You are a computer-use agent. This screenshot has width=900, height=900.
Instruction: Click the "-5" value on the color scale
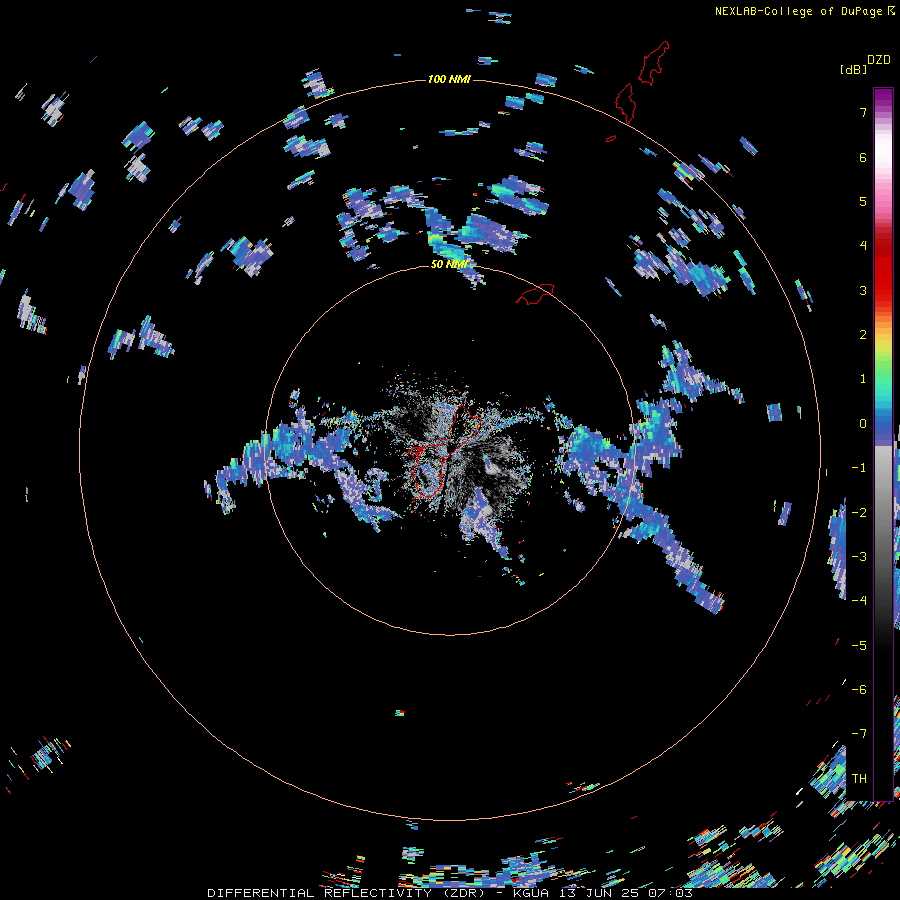(x=859, y=646)
